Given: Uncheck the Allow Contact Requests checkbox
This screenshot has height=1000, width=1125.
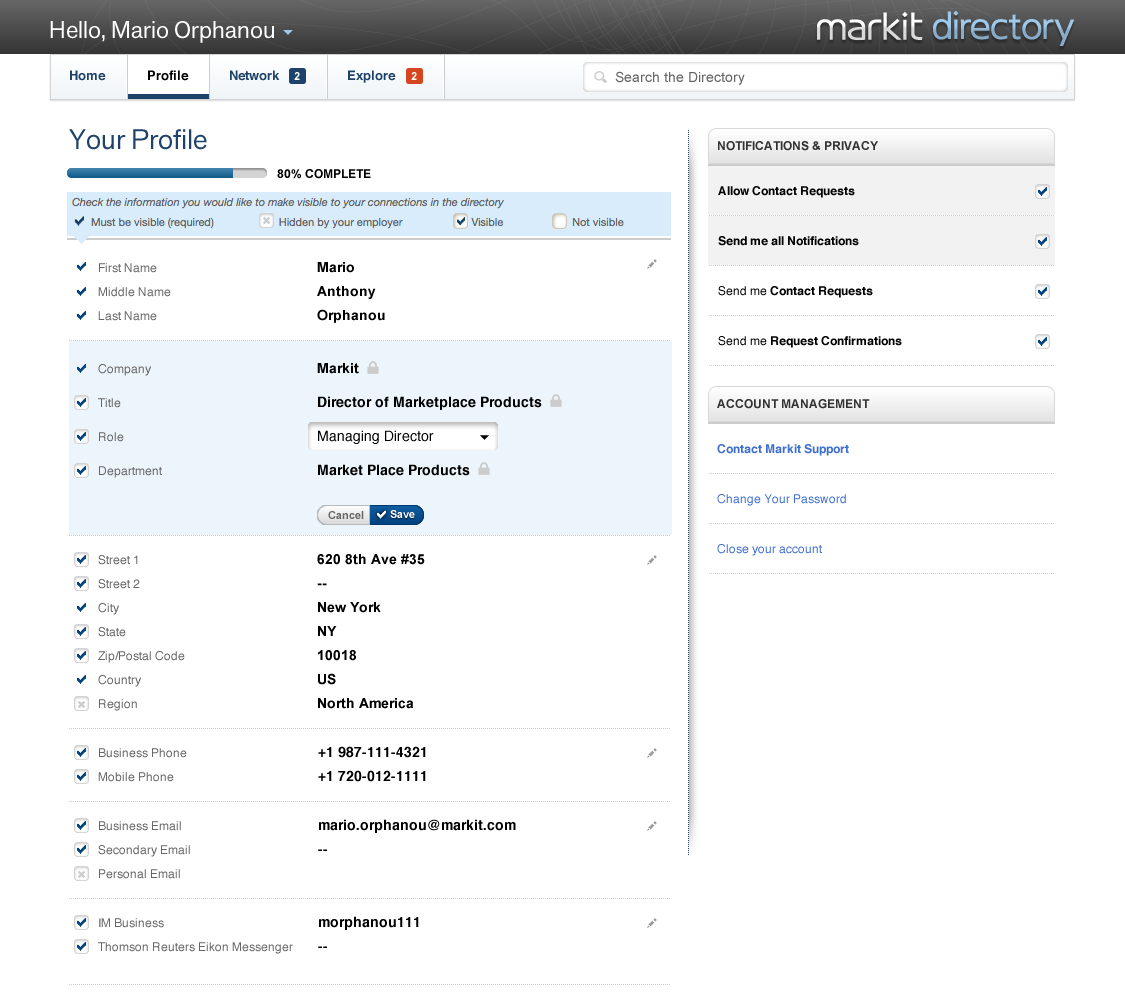Looking at the screenshot, I should pos(1042,191).
